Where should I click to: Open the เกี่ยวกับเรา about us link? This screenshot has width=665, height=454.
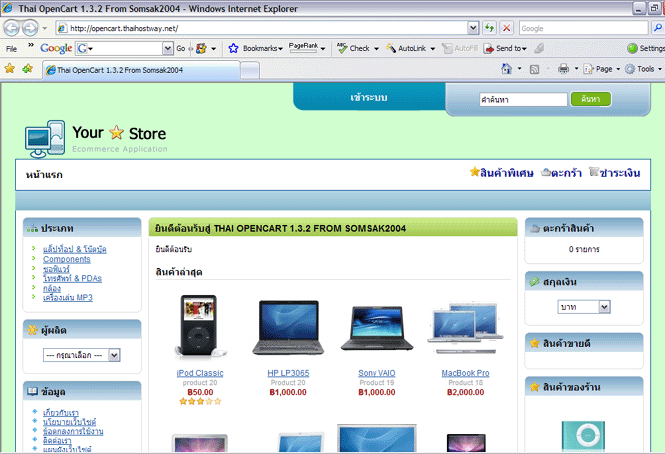click(61, 412)
